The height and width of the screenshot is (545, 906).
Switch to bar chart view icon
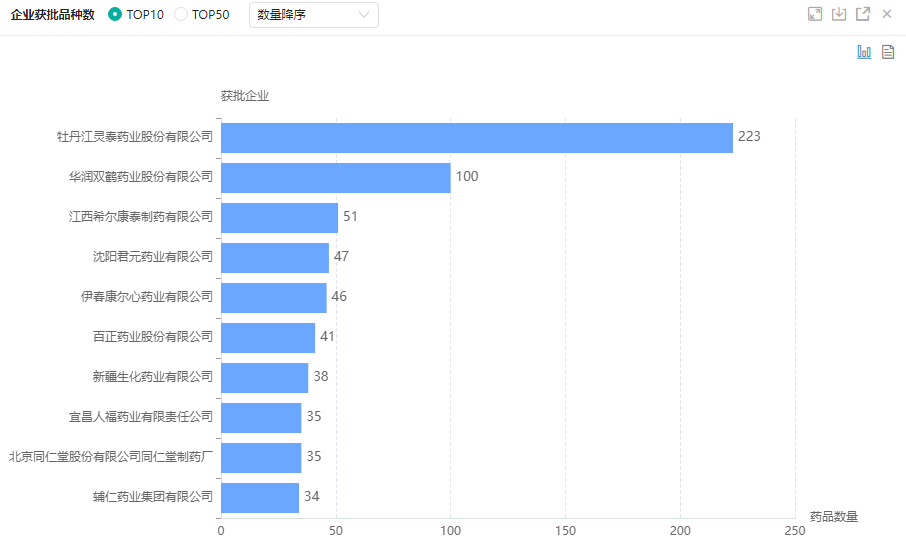[x=864, y=52]
